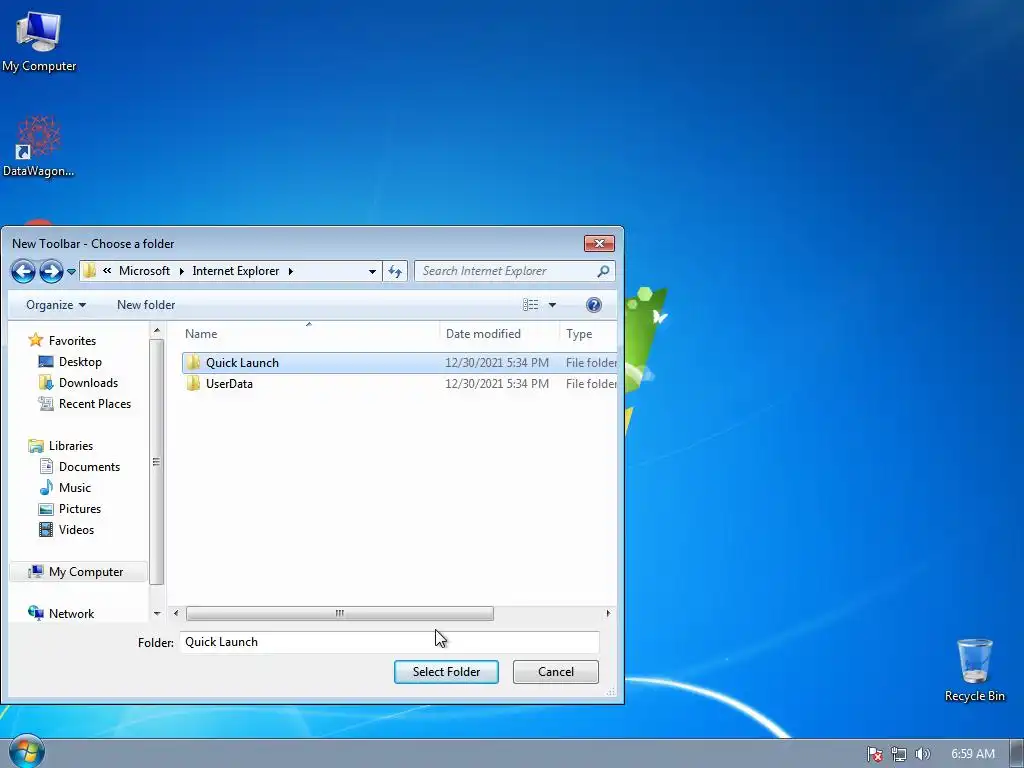Open network status tray icon

(x=899, y=754)
